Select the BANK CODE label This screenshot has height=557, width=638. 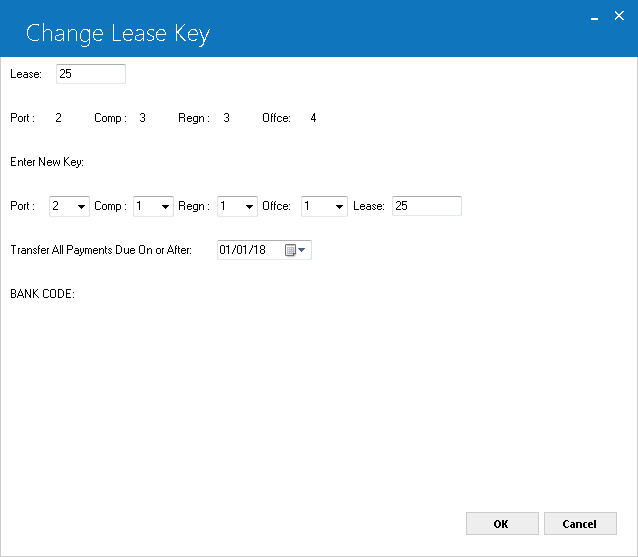[42, 294]
